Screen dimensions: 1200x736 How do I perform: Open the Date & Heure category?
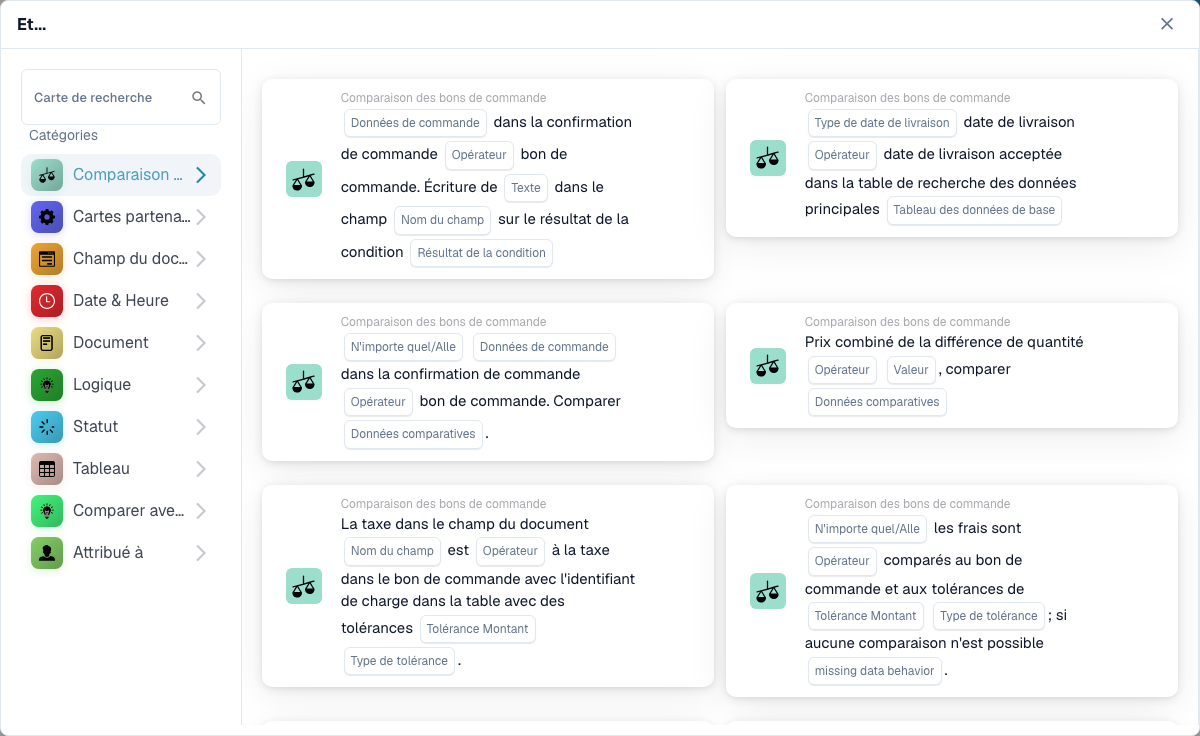pyautogui.click(x=121, y=301)
